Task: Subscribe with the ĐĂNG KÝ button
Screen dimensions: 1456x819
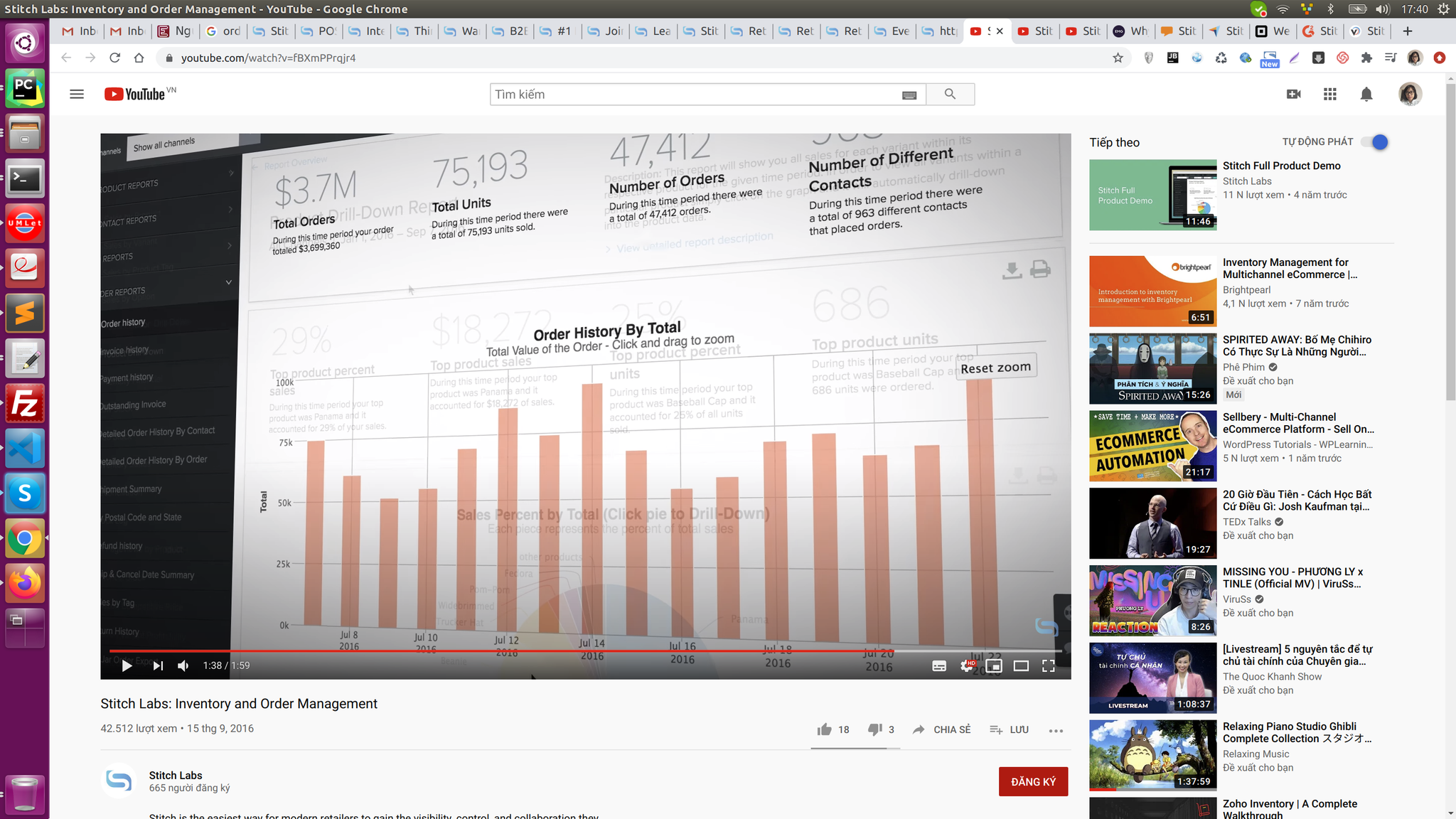Action: tap(1033, 781)
